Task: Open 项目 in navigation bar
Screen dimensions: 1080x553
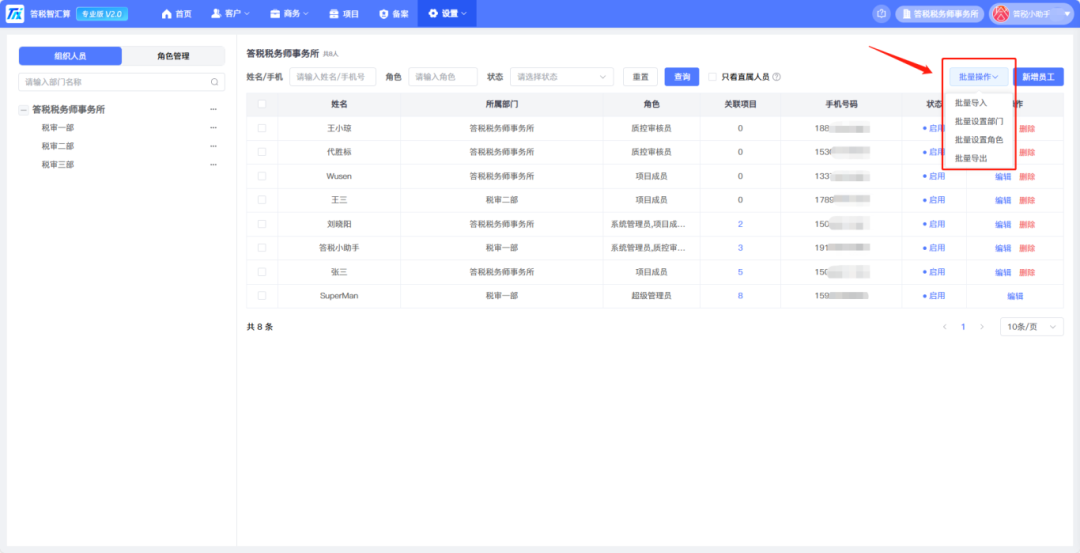Action: [x=344, y=14]
